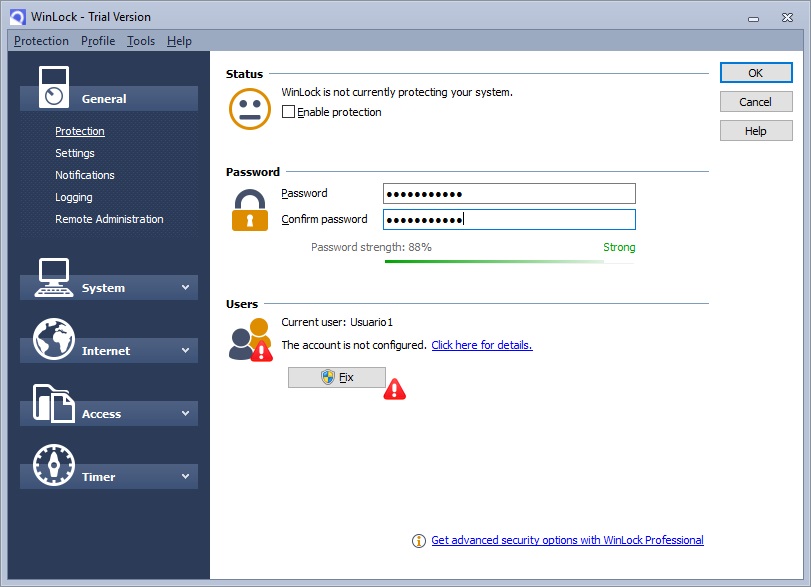Click the 'Password strength: 88%' text
This screenshot has height=587, width=811.
tap(371, 247)
